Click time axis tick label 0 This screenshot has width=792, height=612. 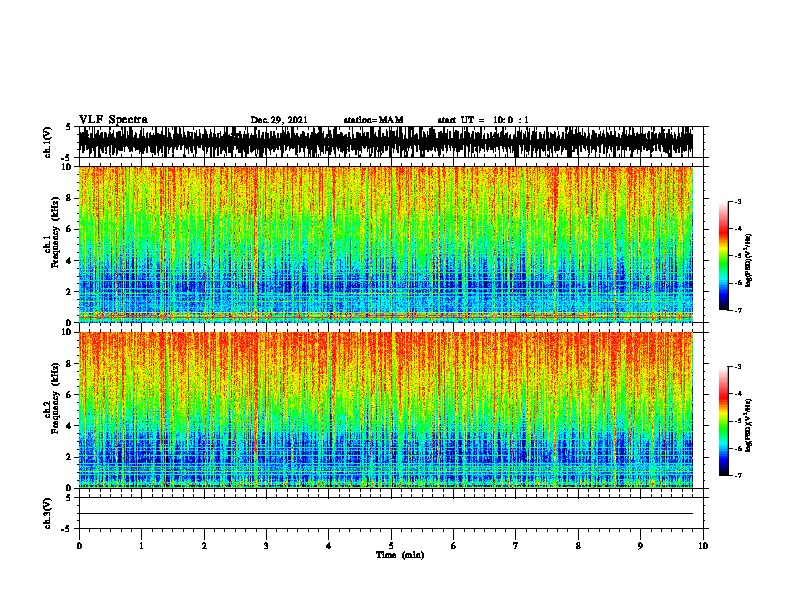pos(79,545)
